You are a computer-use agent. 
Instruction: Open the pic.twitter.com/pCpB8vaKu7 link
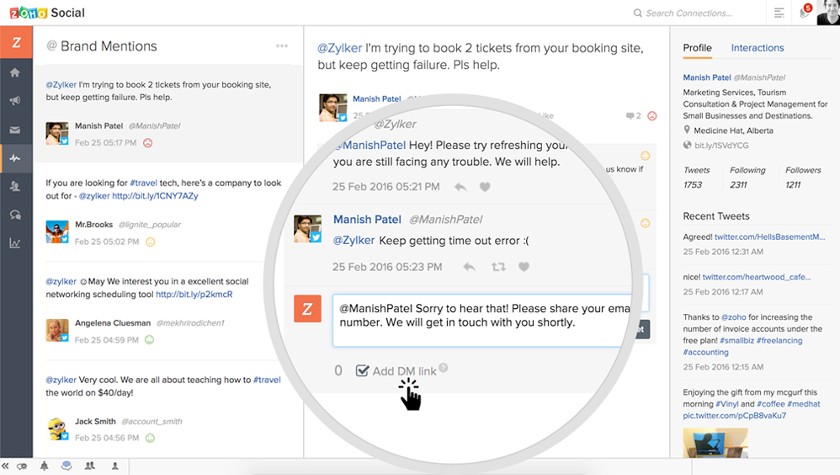(734, 416)
